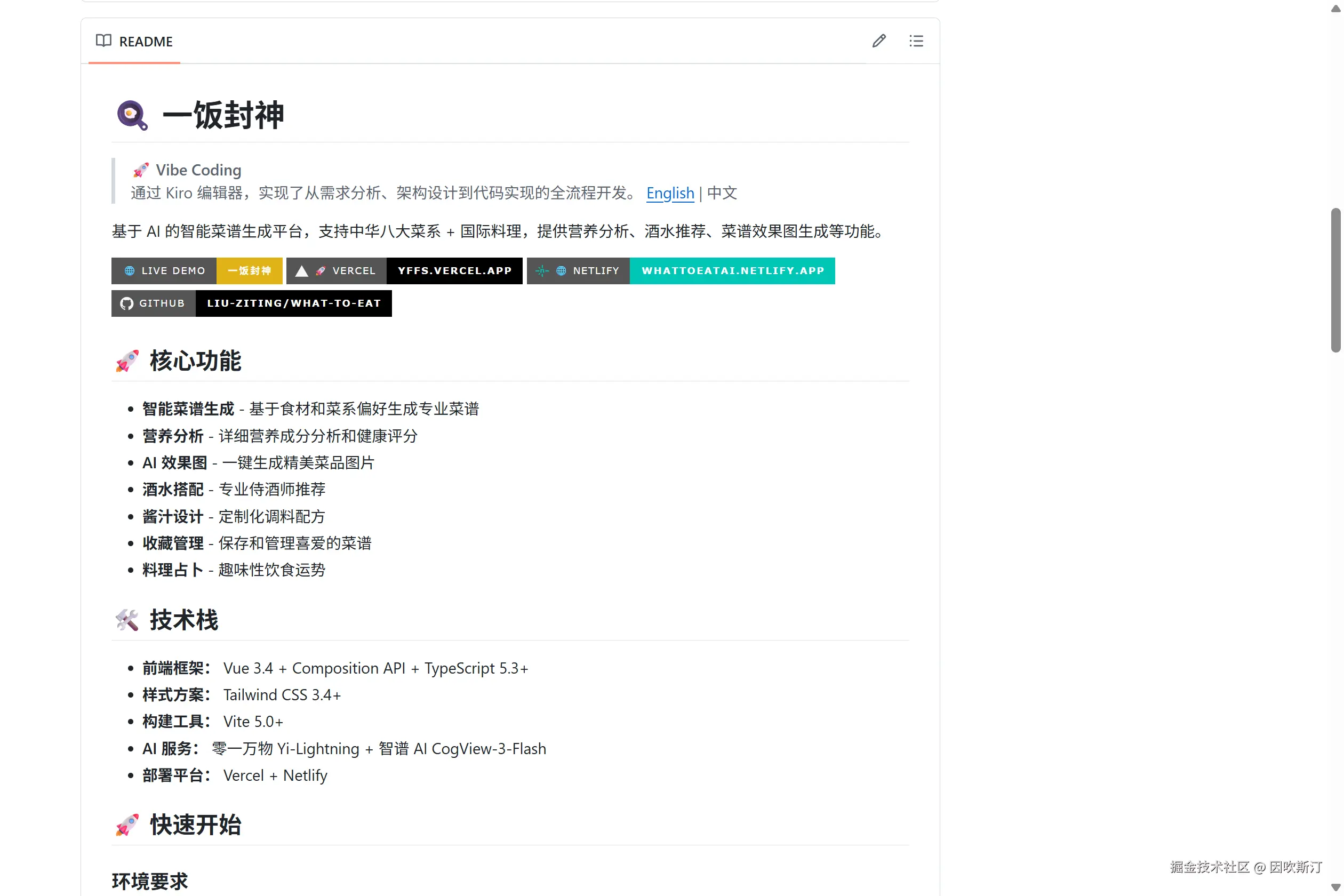
Task: Open the English README link
Action: [670, 193]
